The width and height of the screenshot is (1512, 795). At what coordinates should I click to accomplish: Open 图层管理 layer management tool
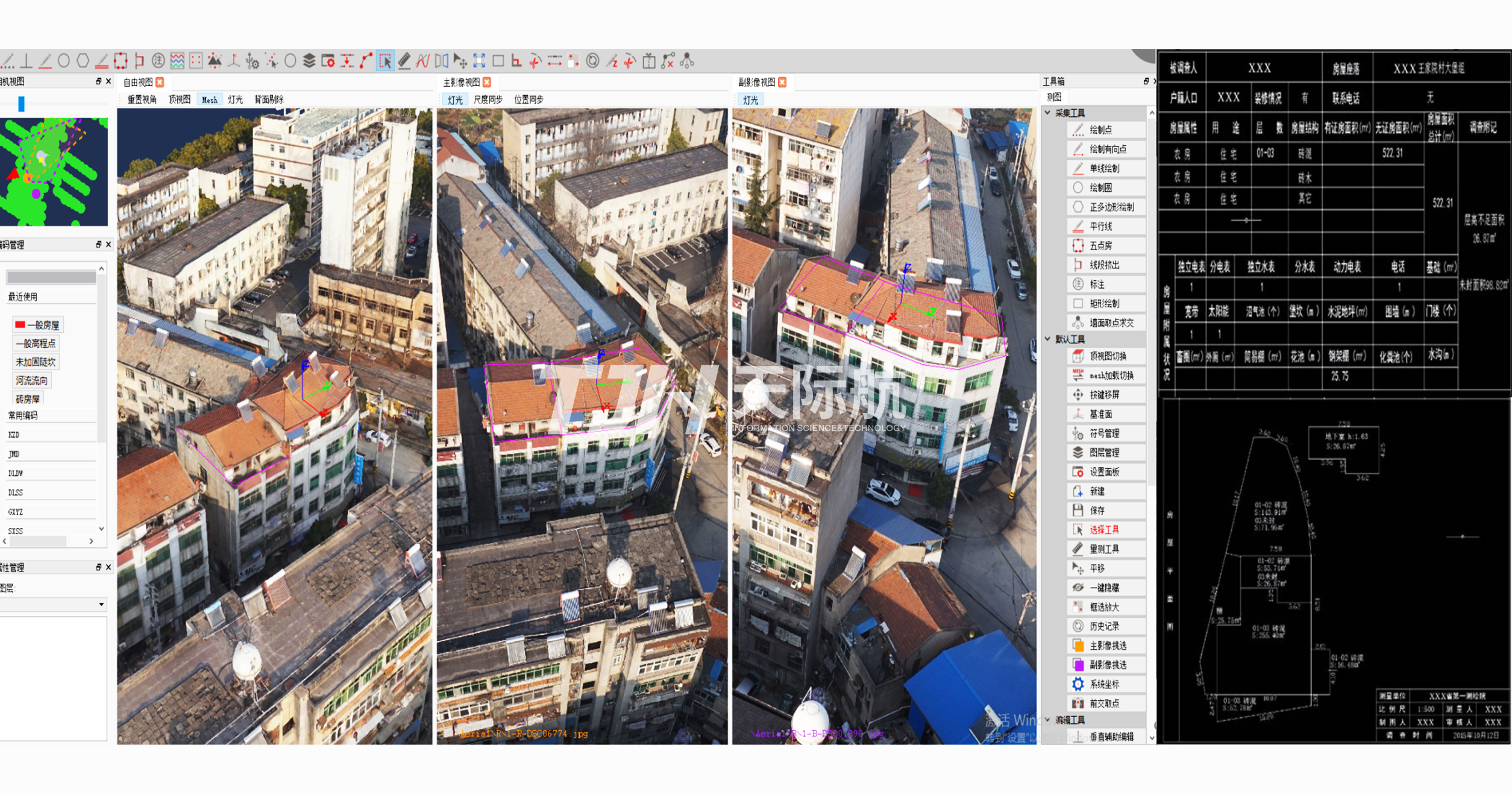tap(1104, 453)
